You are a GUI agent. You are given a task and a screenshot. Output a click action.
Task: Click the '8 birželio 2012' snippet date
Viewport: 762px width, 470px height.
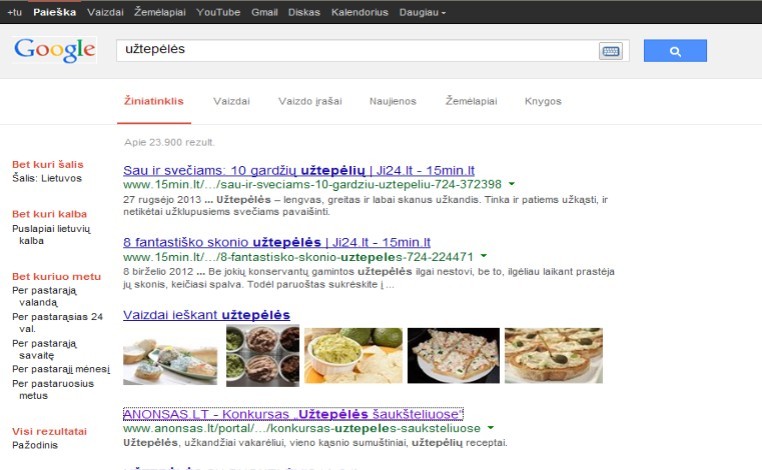(158, 272)
